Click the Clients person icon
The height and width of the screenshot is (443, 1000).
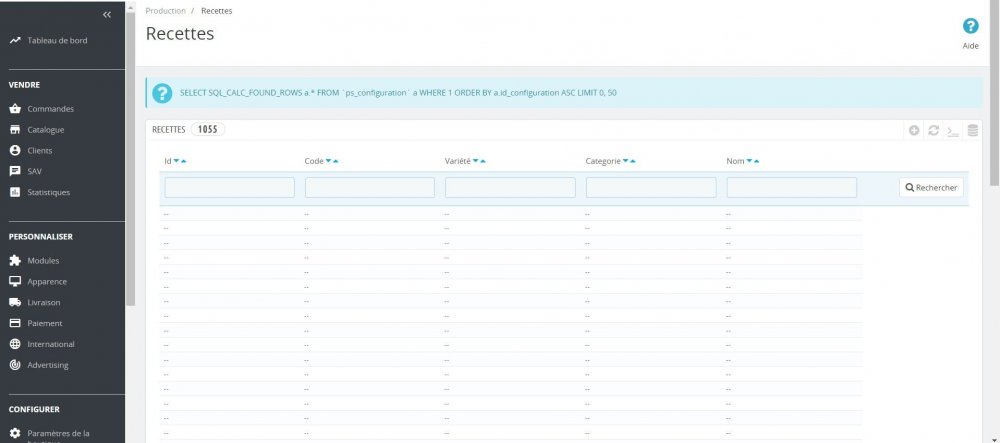pyautogui.click(x=15, y=150)
